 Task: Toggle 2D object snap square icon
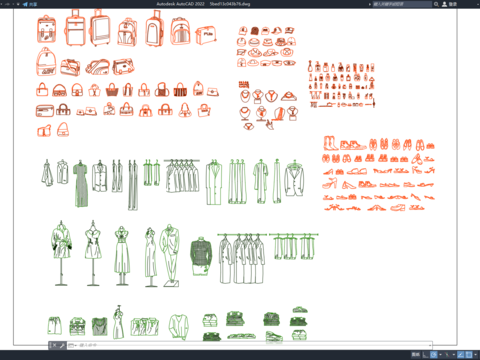click(469, 355)
